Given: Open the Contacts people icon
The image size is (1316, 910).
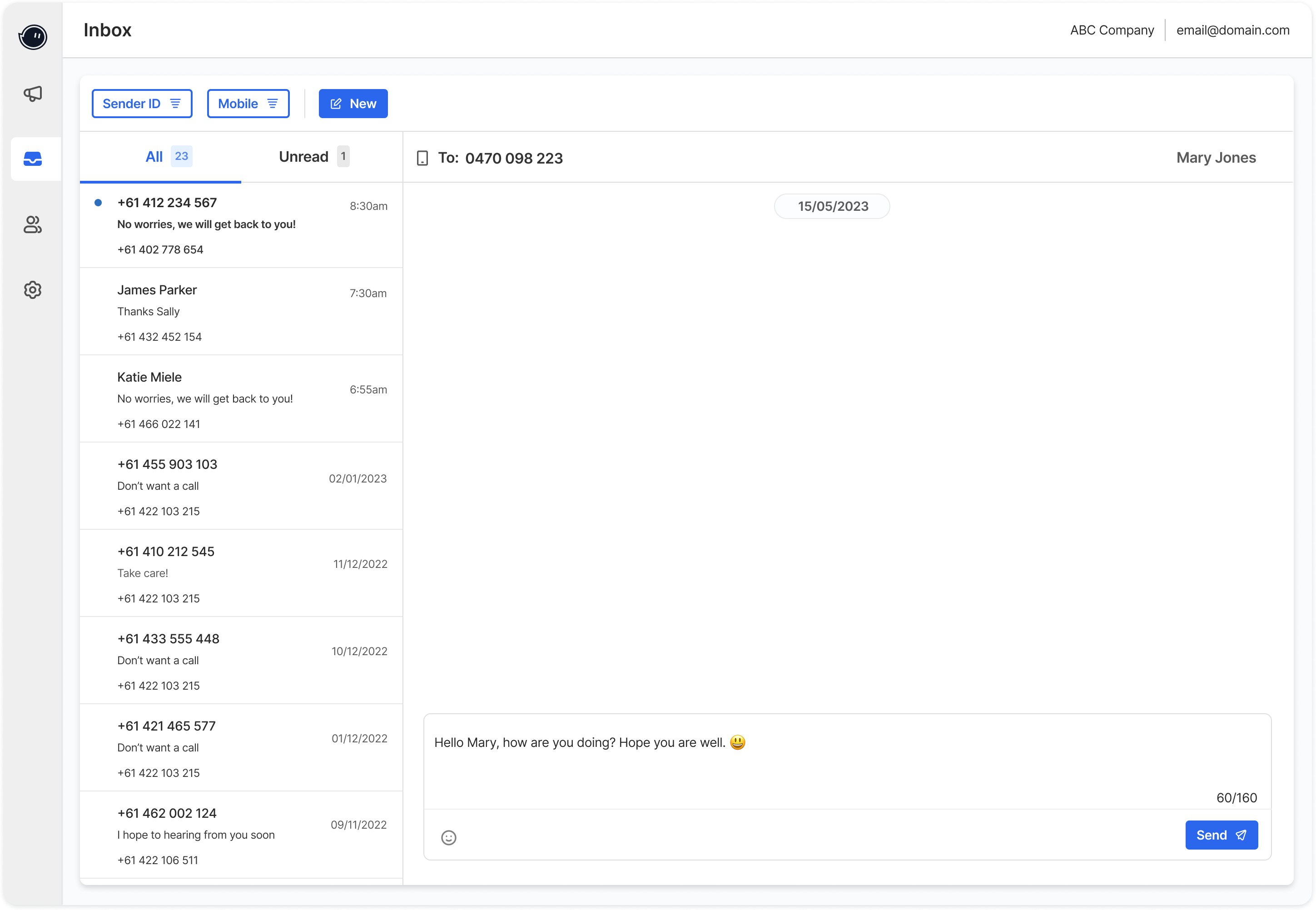Looking at the screenshot, I should pos(33,224).
